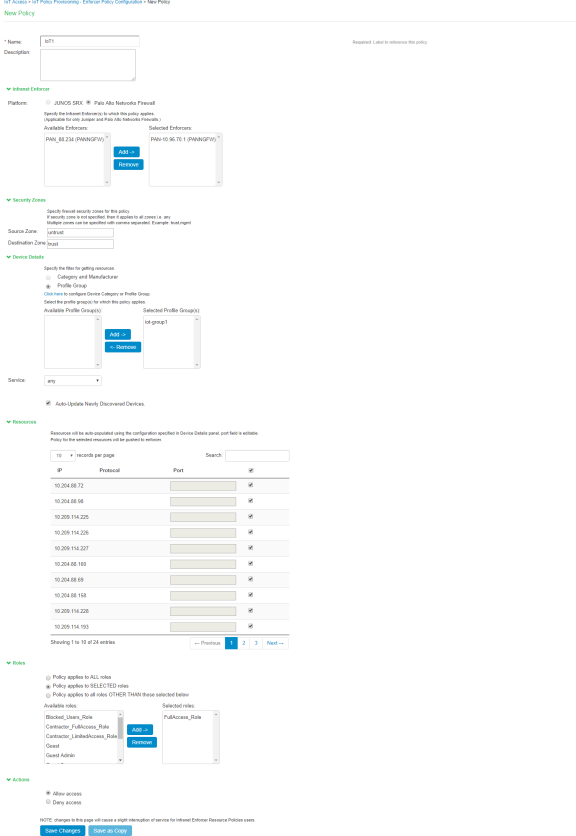This screenshot has width=576, height=836.
Task: Uncheck the resource row for 10.204.88.72
Action: click(251, 485)
